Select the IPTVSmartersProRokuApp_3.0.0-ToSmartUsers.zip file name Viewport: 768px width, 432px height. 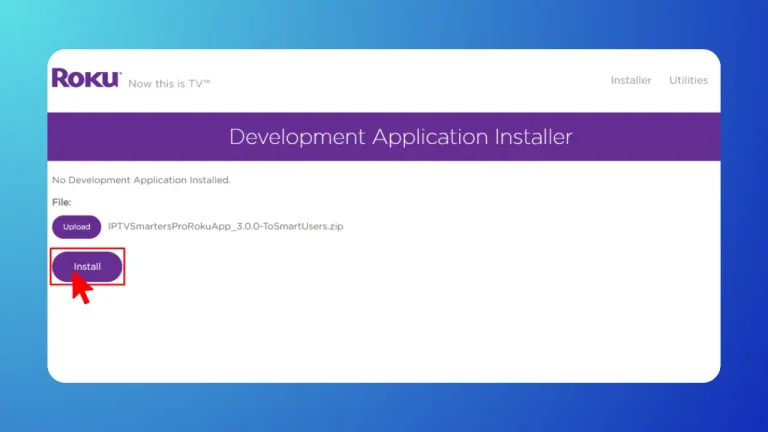click(225, 226)
